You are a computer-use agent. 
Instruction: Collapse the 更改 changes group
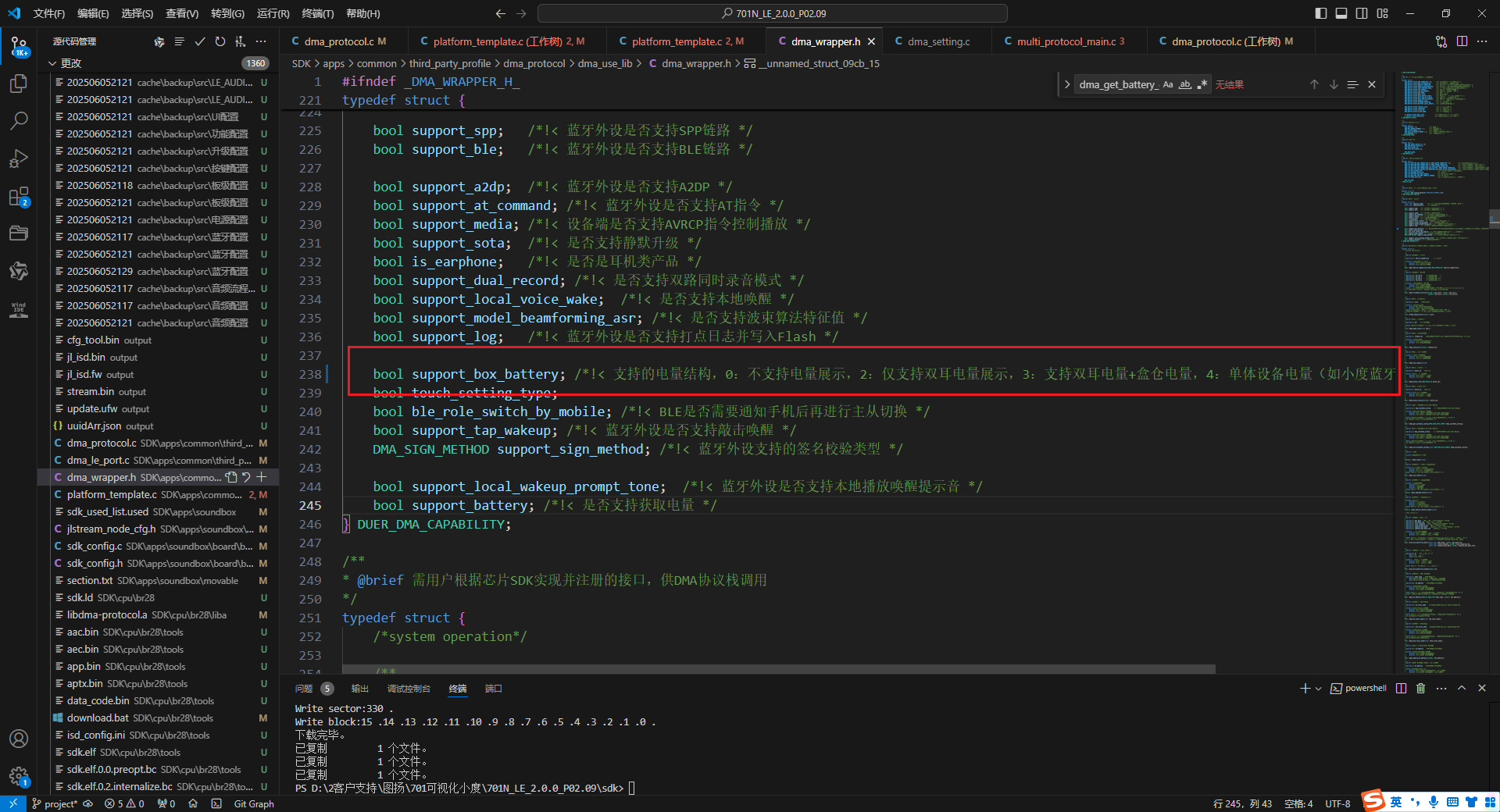[x=53, y=63]
